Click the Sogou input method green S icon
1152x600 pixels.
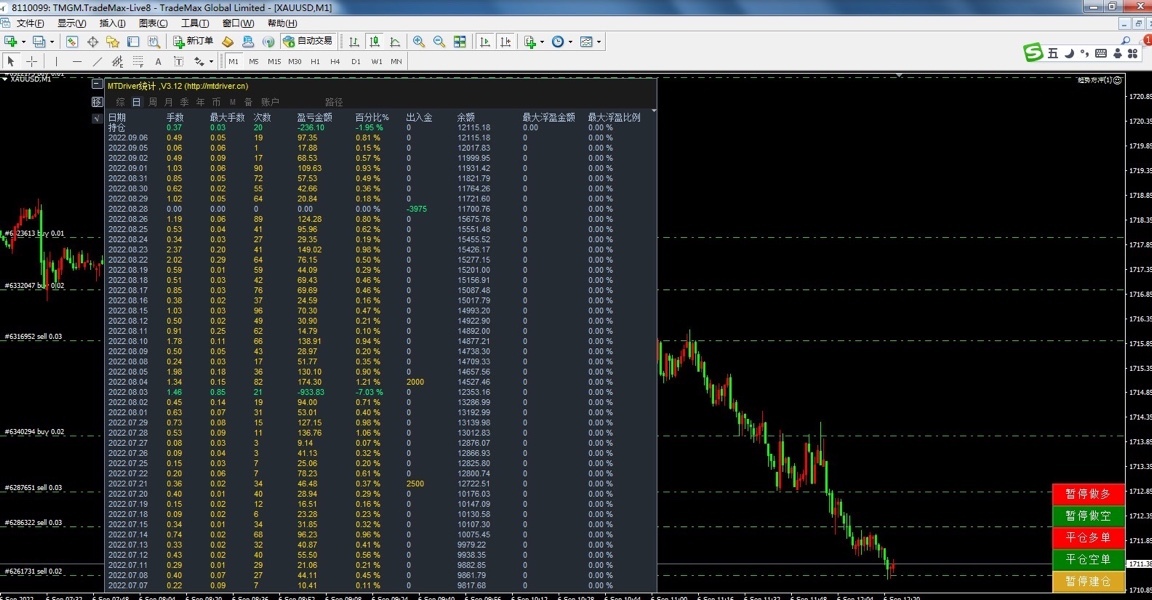click(x=1033, y=53)
